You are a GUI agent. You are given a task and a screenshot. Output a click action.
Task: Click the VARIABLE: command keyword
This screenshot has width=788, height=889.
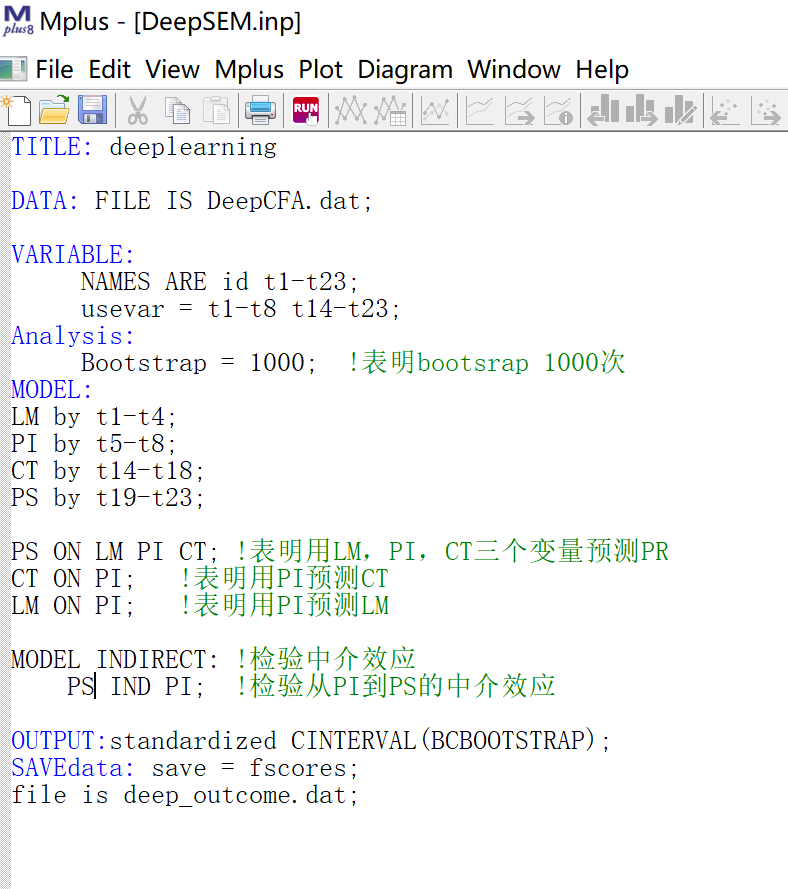click(x=73, y=255)
